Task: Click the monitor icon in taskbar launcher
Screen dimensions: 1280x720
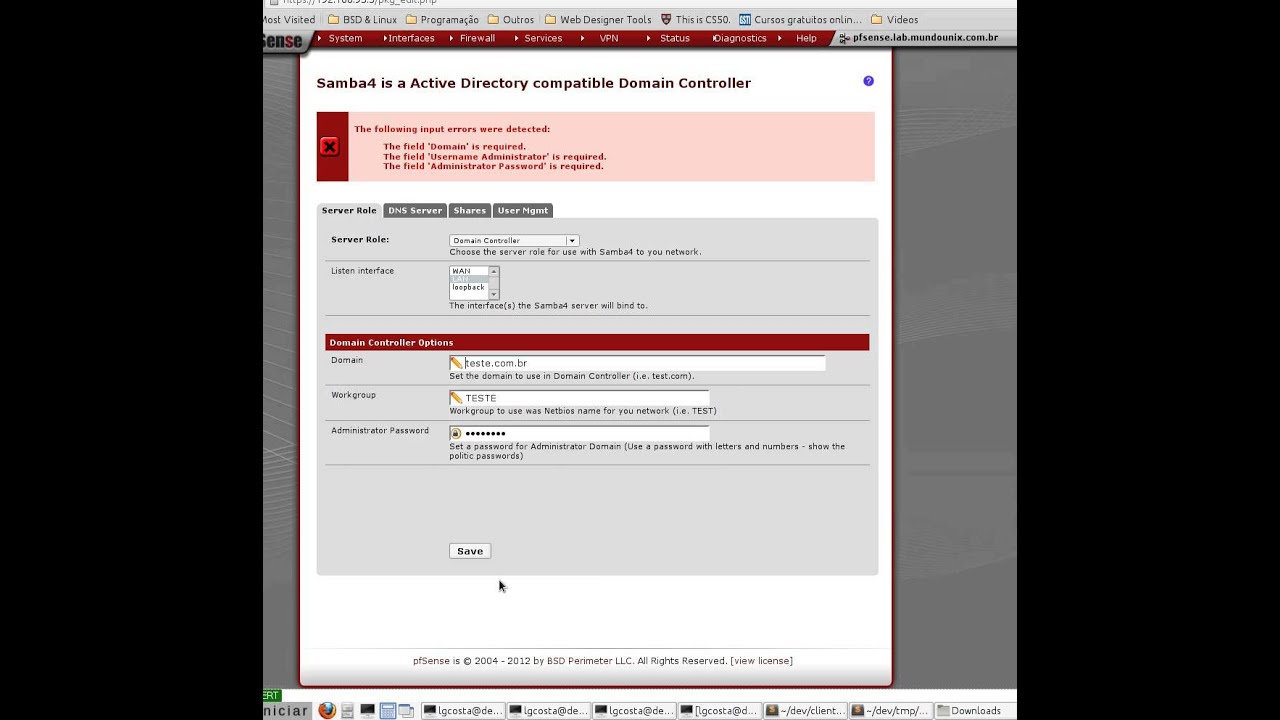Action: (367, 711)
